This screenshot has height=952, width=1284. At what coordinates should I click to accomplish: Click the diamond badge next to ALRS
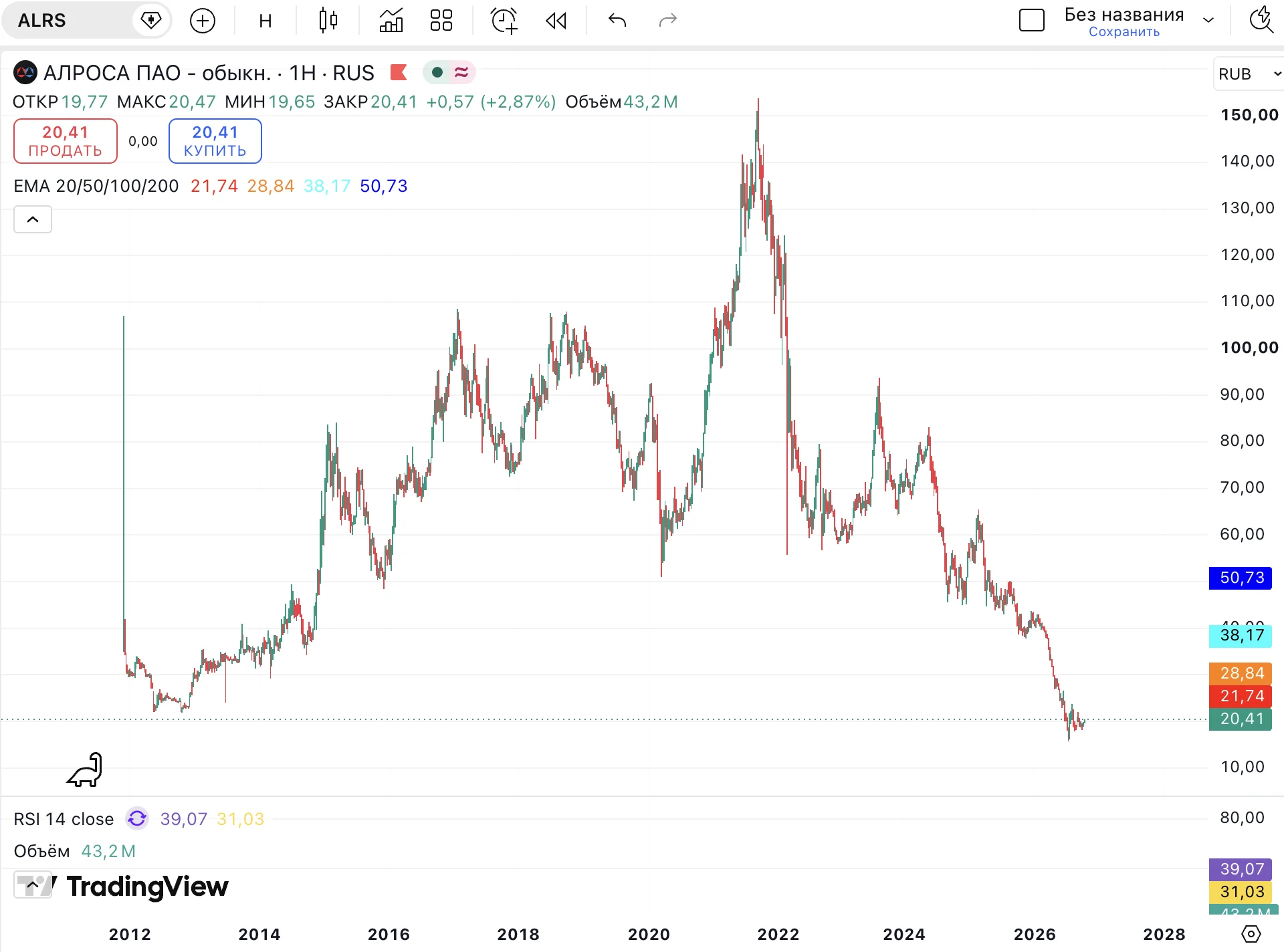[x=151, y=21]
